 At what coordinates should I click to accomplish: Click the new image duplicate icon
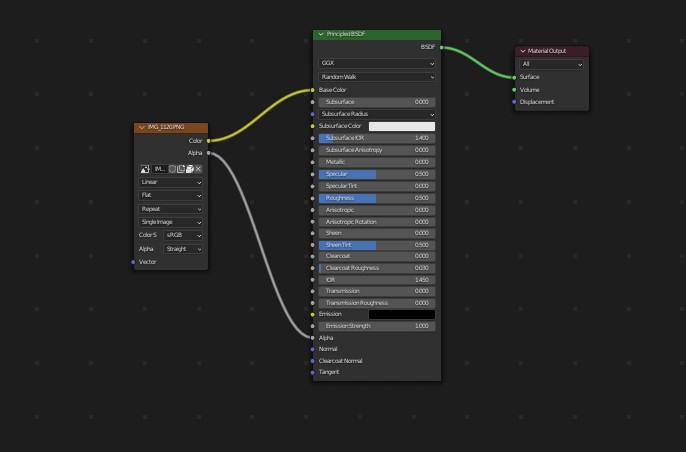pyautogui.click(x=181, y=169)
